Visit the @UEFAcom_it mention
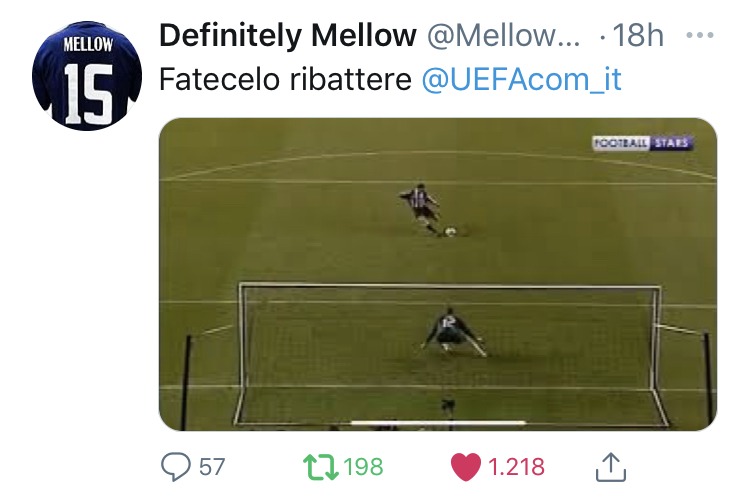The height and width of the screenshot is (498, 750). click(x=521, y=80)
